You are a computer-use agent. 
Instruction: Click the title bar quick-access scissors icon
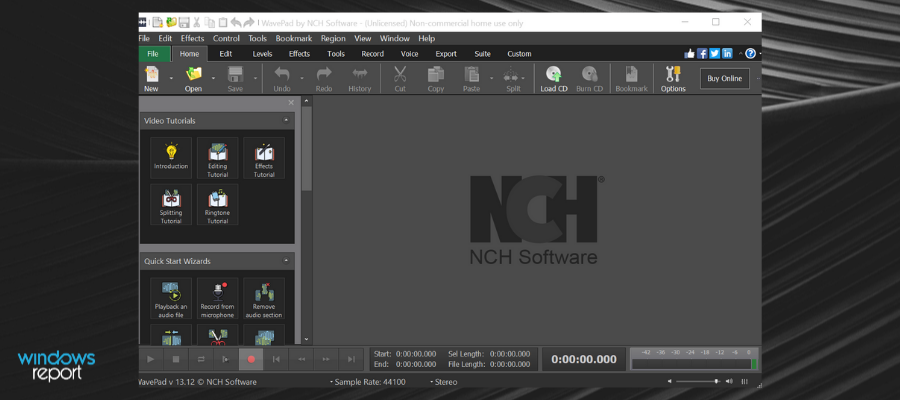pos(196,22)
